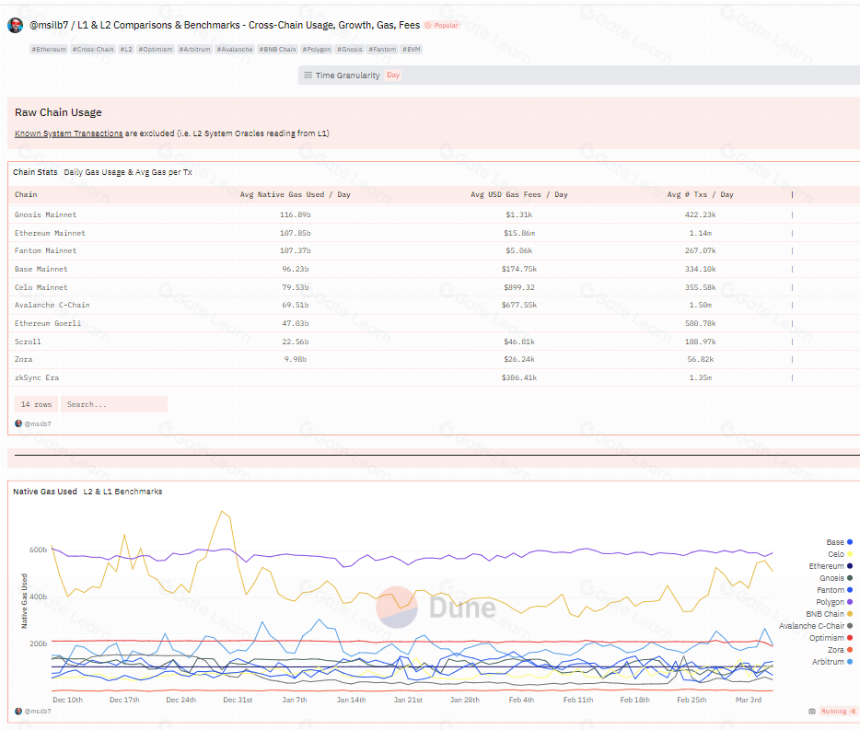Toggle Polygon series in chart legend
The image size is (860, 730).
pos(834,602)
